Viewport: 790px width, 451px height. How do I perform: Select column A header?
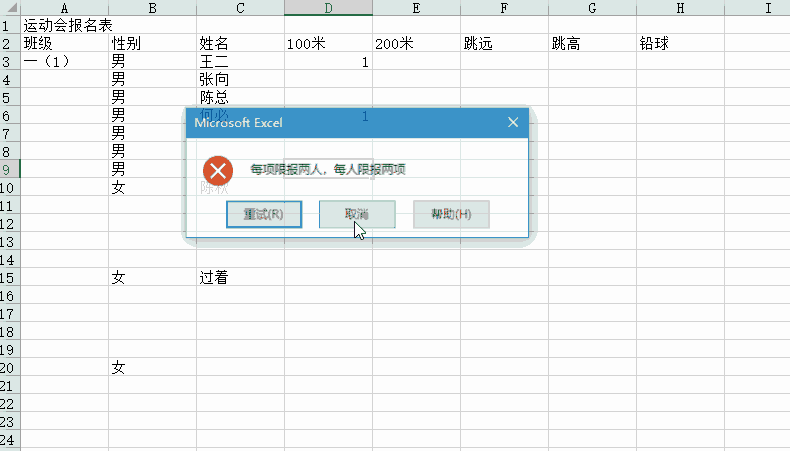[64, 8]
